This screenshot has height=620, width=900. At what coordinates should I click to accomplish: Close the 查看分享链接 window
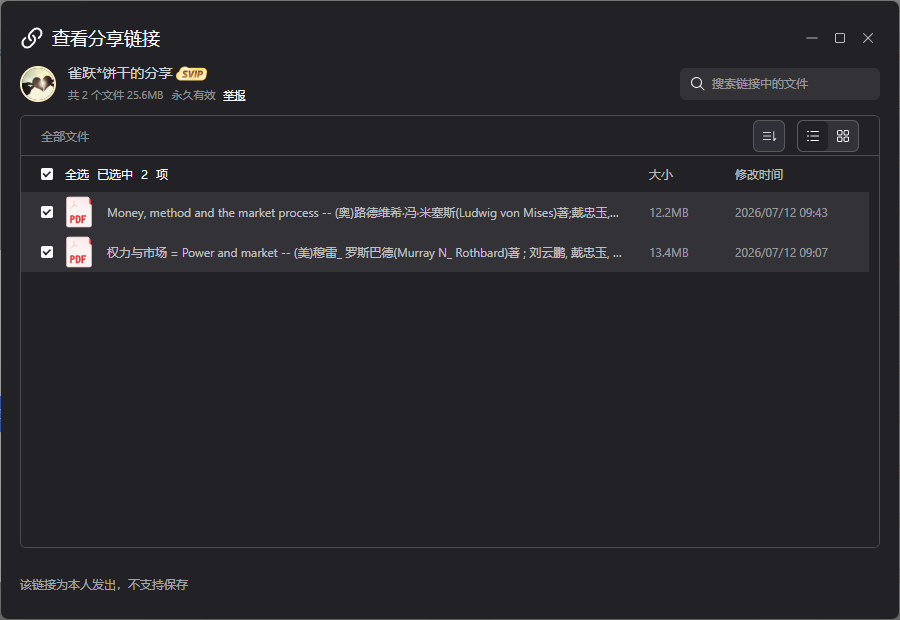pyautogui.click(x=868, y=38)
